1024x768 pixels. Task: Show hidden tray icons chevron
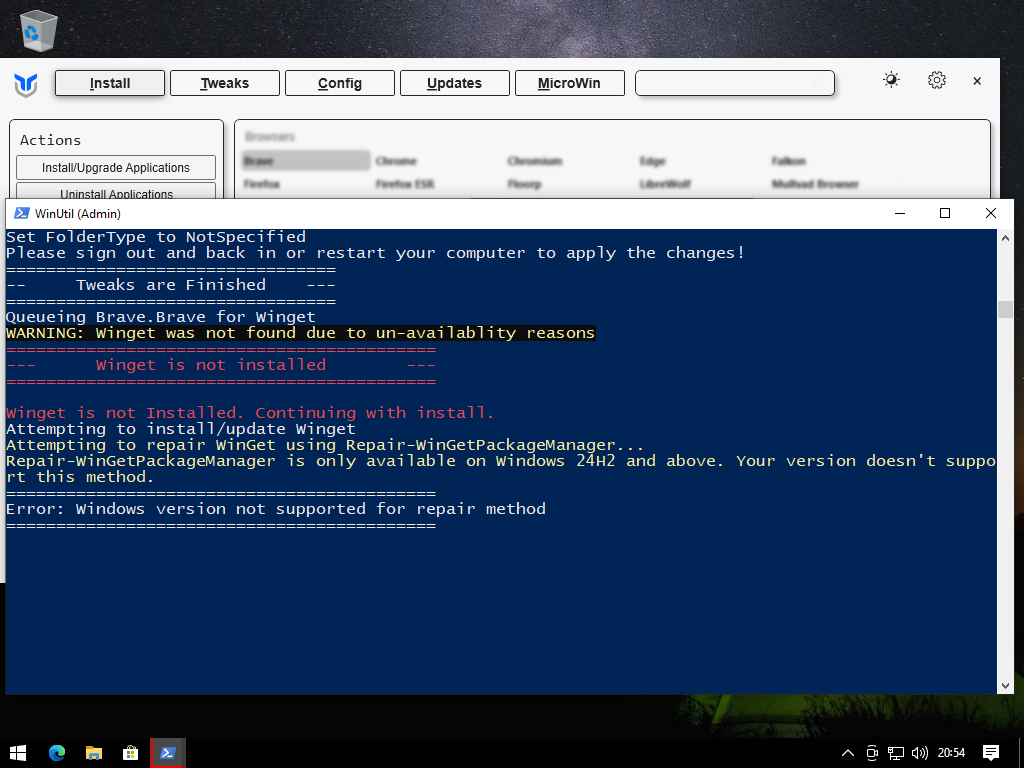click(x=848, y=753)
